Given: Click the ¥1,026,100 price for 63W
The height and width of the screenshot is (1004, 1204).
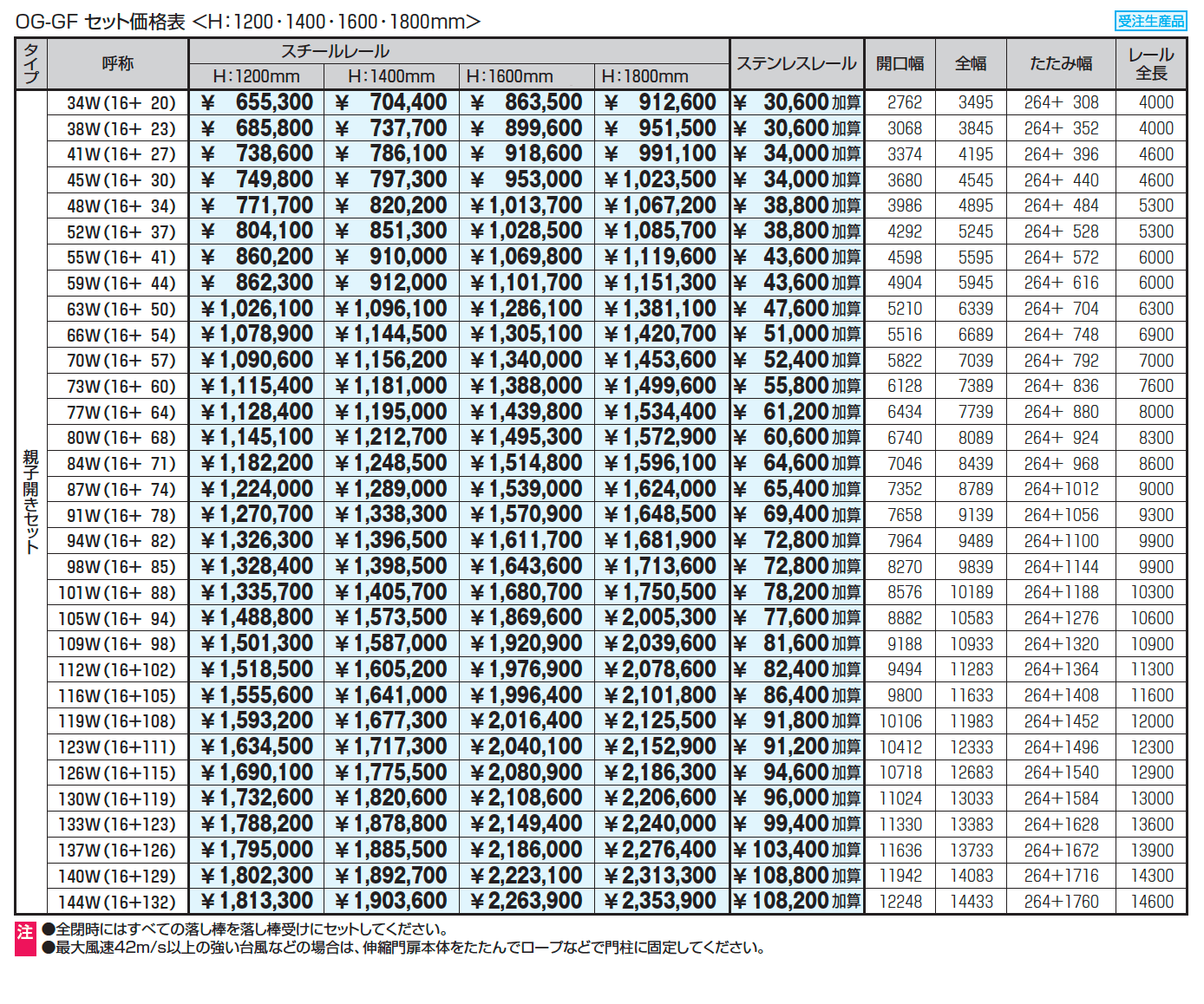Looking at the screenshot, I should point(257,309).
